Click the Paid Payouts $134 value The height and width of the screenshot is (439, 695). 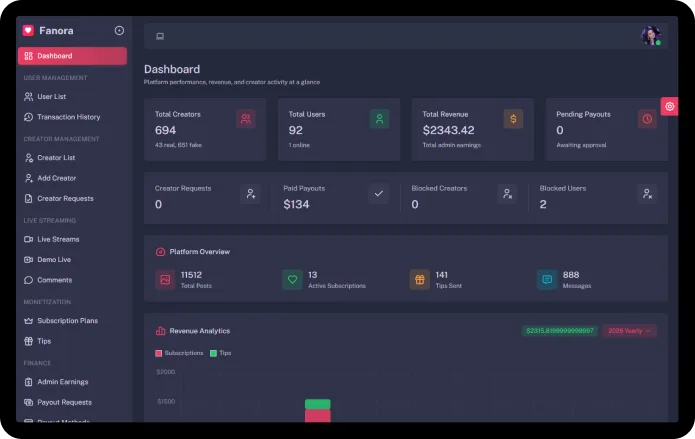coord(296,204)
